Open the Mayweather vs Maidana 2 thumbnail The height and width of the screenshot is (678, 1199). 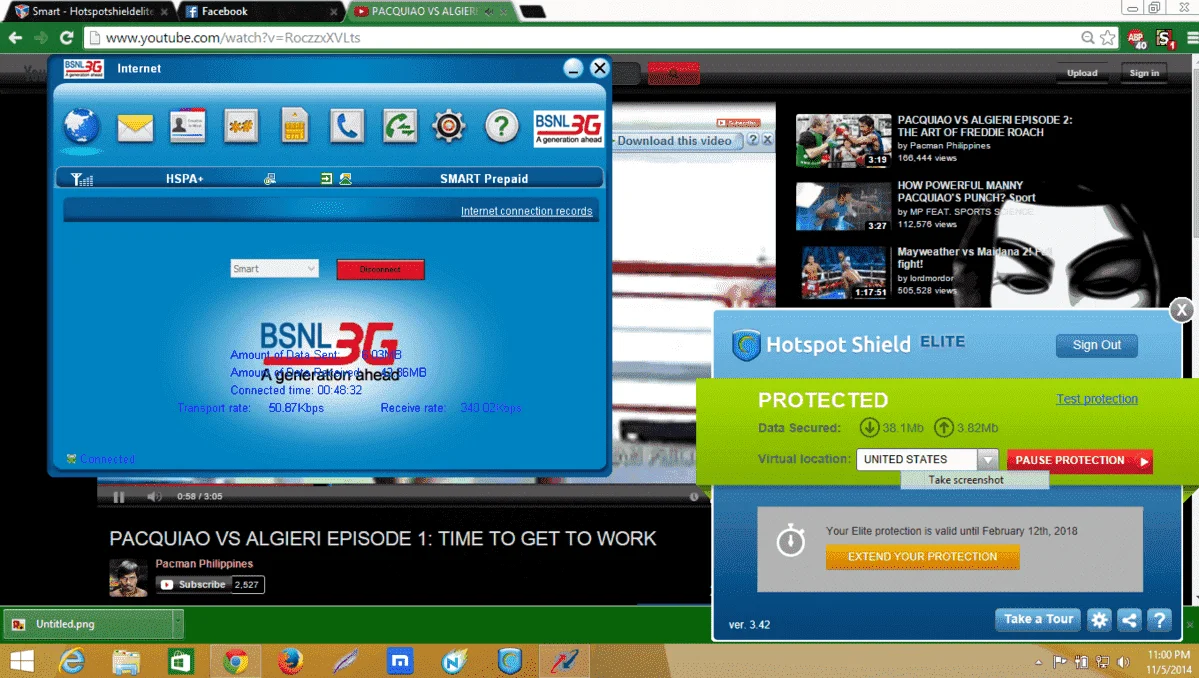pyautogui.click(x=843, y=272)
